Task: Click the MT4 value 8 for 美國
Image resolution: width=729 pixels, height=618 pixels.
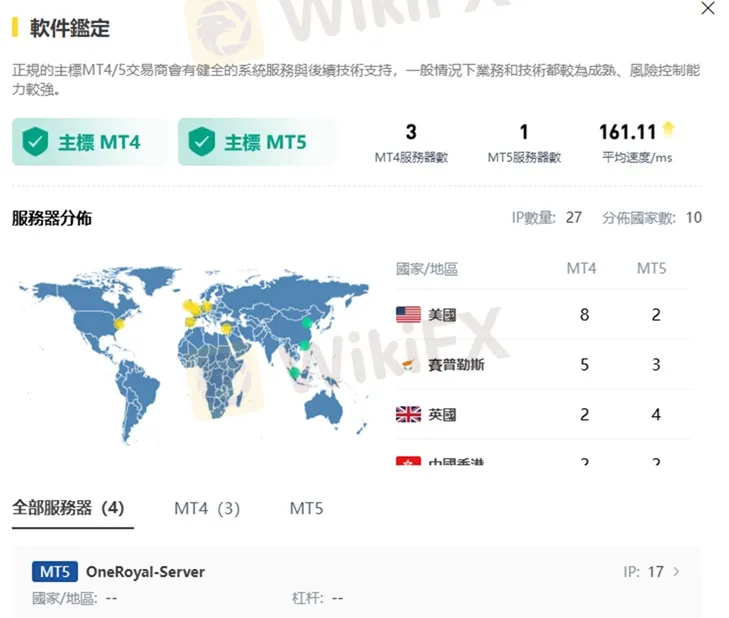Action: coord(584,315)
